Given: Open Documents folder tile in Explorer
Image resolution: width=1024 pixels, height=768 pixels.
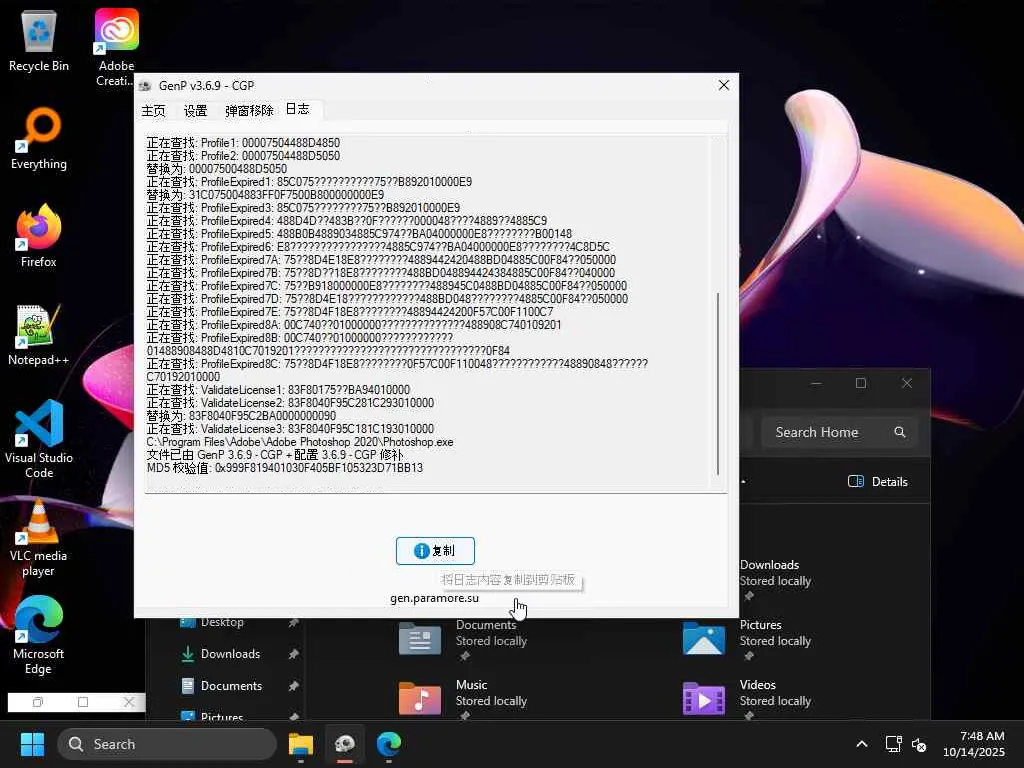Looking at the screenshot, I should click(464, 639).
